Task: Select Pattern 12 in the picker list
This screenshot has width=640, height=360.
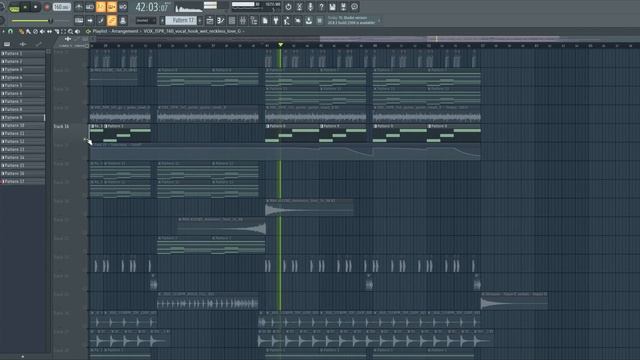Action: coord(22,142)
